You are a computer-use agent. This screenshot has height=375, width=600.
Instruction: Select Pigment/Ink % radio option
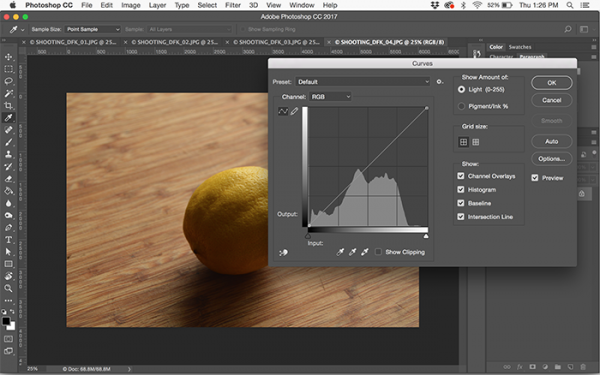coord(461,106)
